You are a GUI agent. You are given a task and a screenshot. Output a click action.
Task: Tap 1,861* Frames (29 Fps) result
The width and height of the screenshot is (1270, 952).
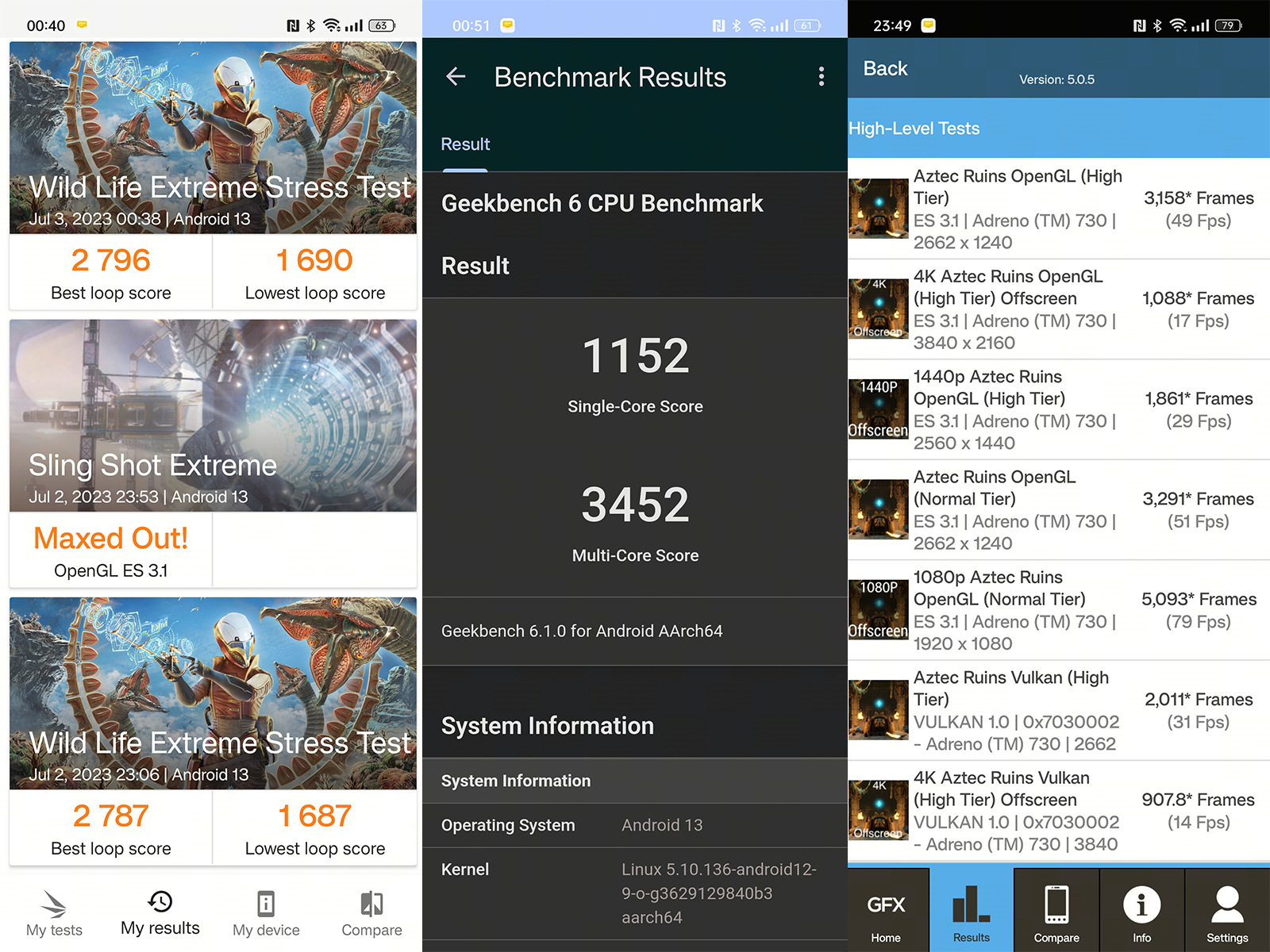(x=1199, y=409)
